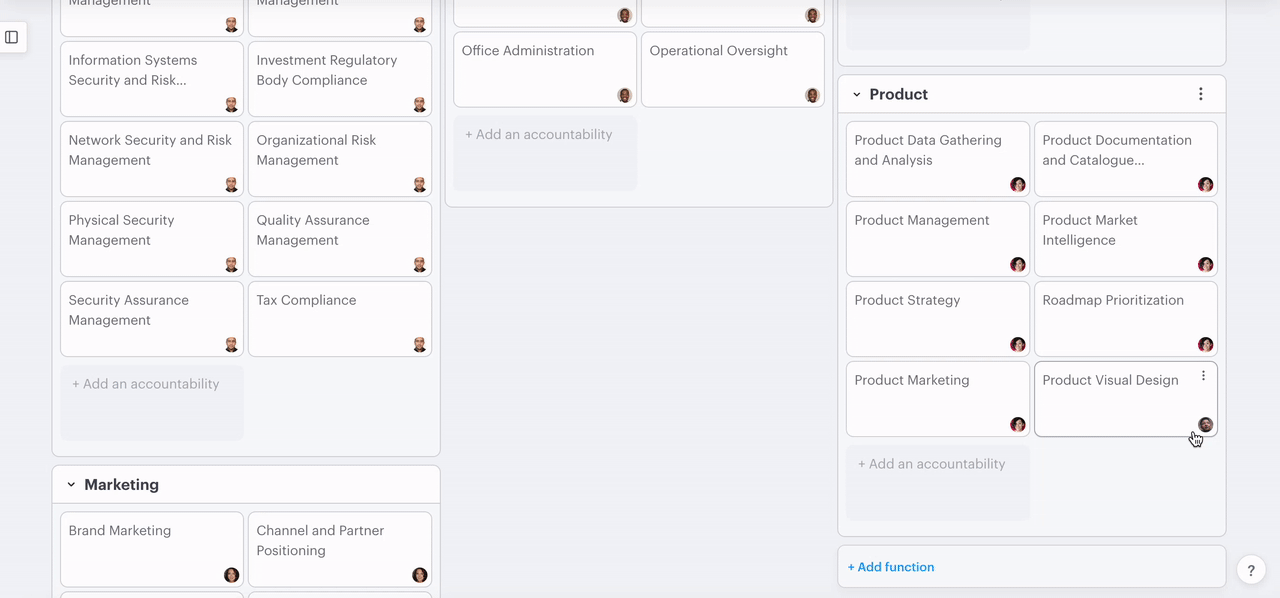Viewport: 1280px width, 598px height.
Task: Toggle the left sidebar panel icon
Action: pyautogui.click(x=12, y=37)
